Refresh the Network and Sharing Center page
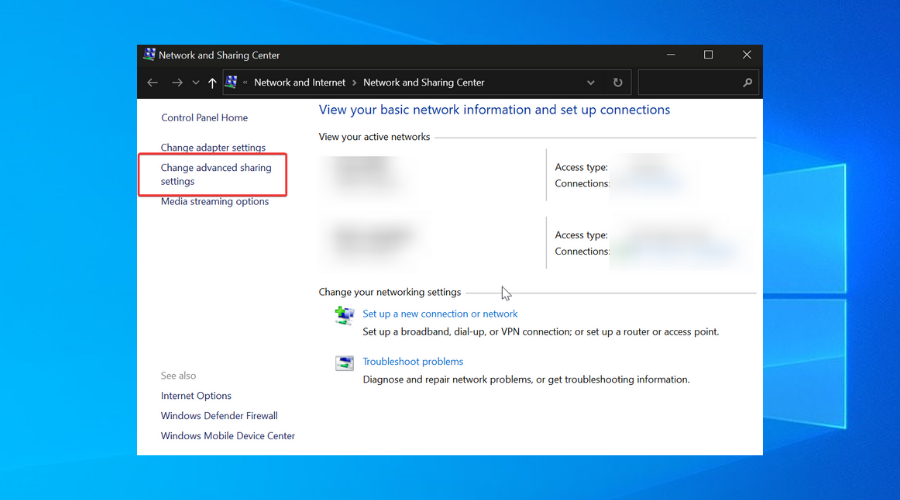This screenshot has width=900, height=500. point(618,83)
